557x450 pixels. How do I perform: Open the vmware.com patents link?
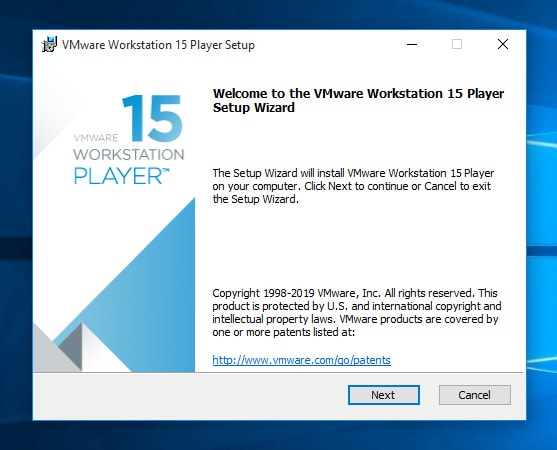(301, 360)
